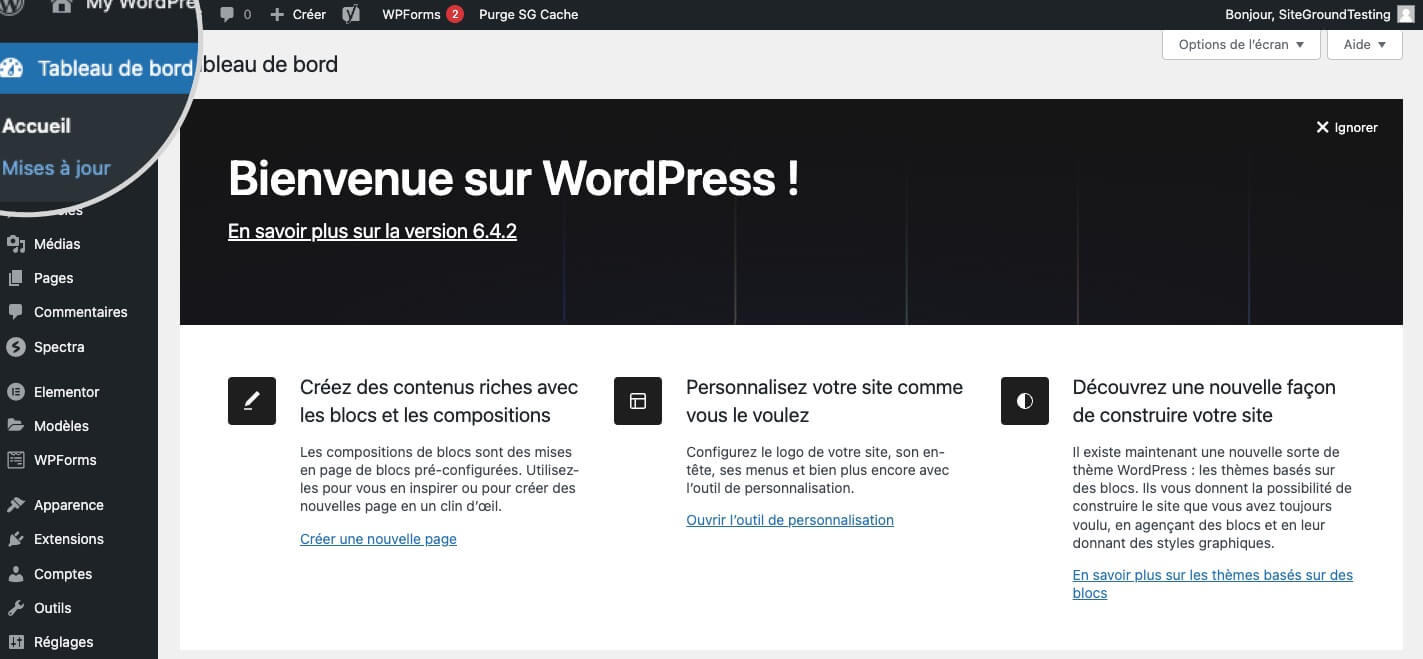Click heading Personnalisez votre site comme vous le voulez
Image resolution: width=1423 pixels, height=659 pixels.
click(x=824, y=401)
